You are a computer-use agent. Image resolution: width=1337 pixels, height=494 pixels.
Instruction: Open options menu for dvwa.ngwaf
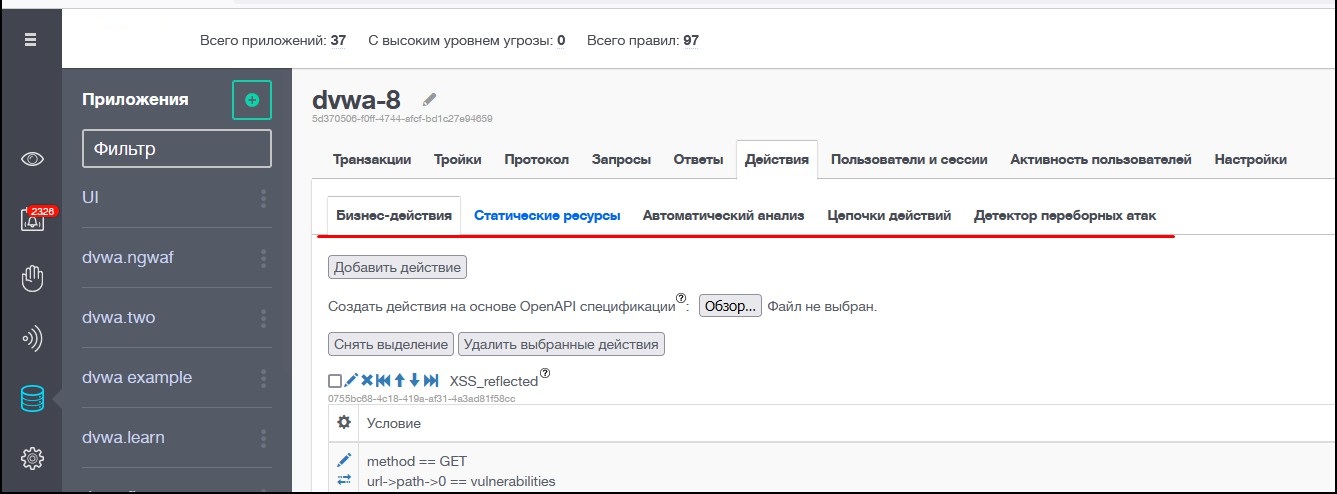click(x=264, y=258)
